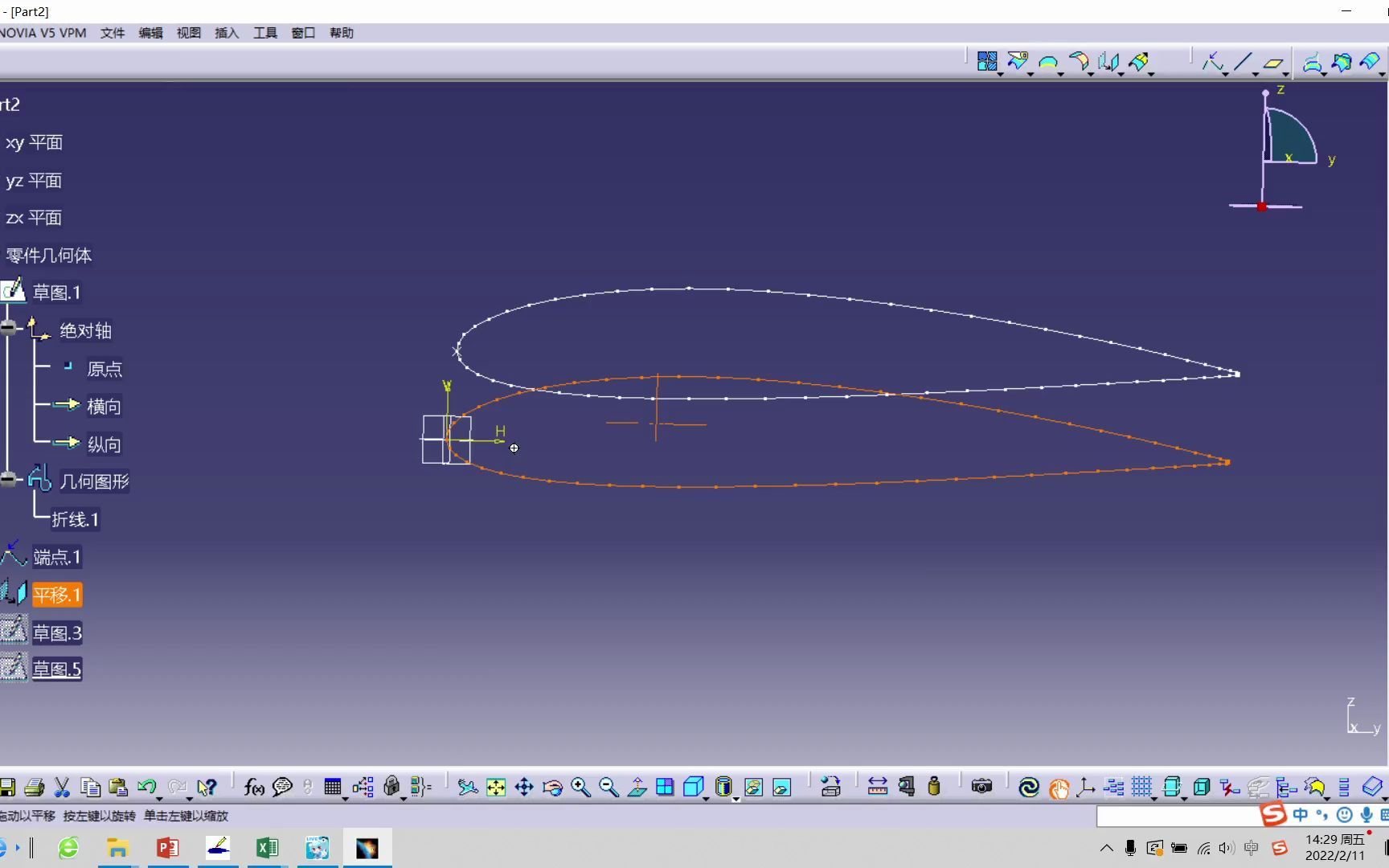Click the Zoom In magnifier

point(580,787)
